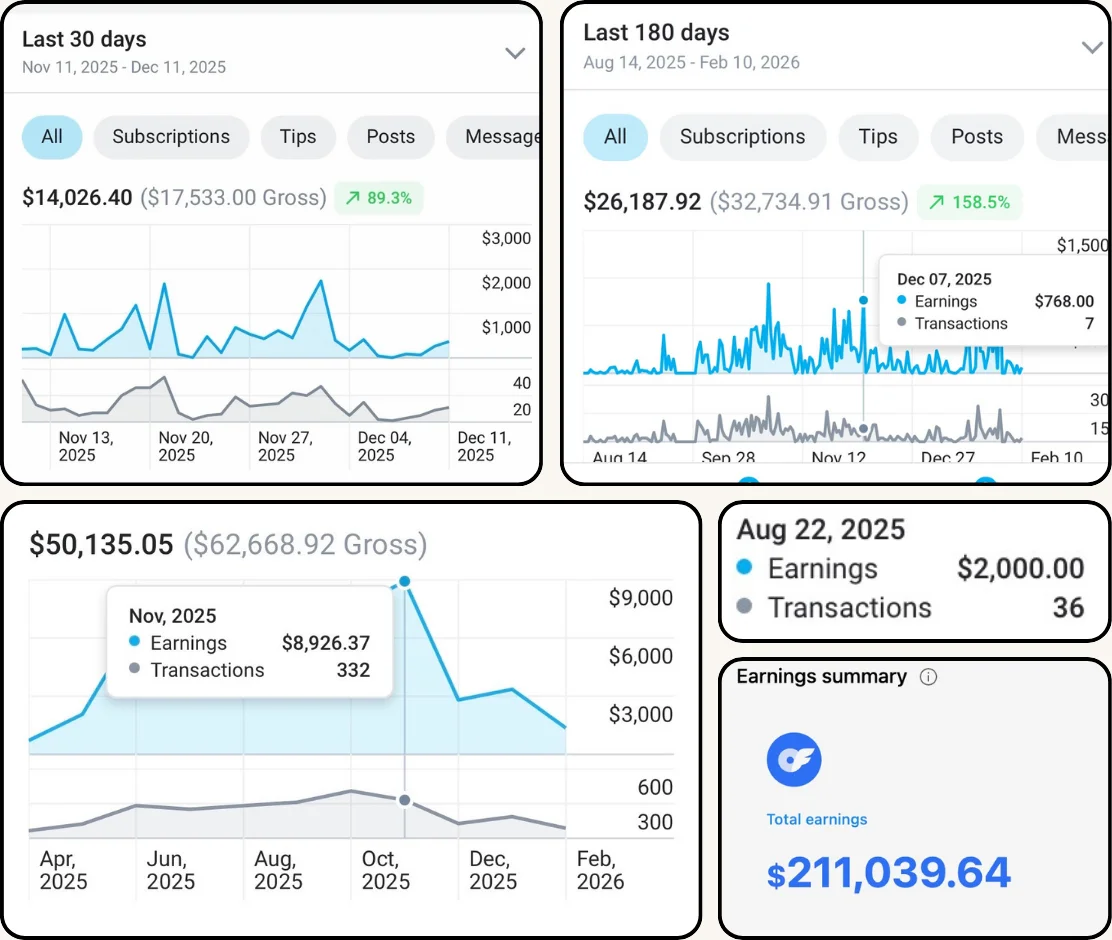Screen dimensions: 1112x940
Task: Select Messages filter in Last 30 days panel
Action: click(494, 137)
